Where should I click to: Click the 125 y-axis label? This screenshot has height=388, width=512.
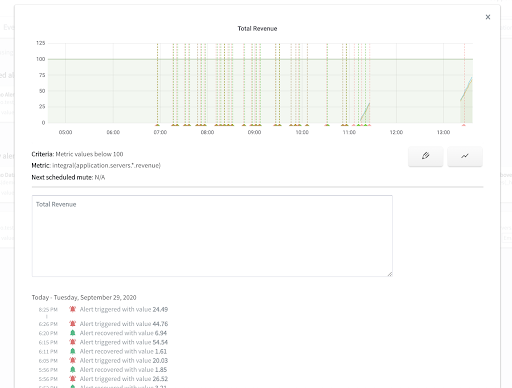(40, 43)
